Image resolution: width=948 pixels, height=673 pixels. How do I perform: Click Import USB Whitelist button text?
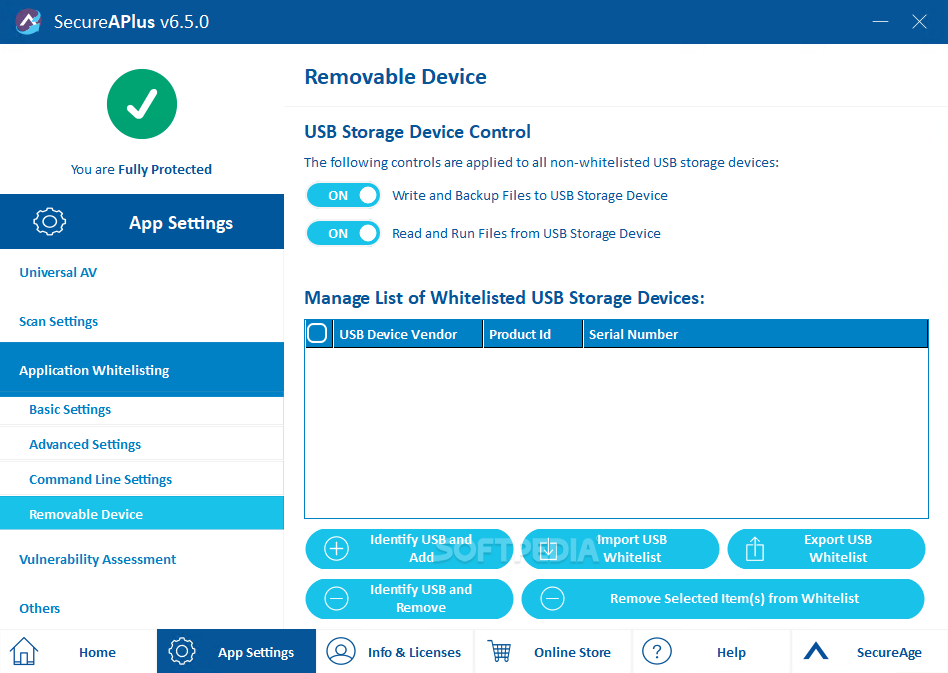click(632, 548)
